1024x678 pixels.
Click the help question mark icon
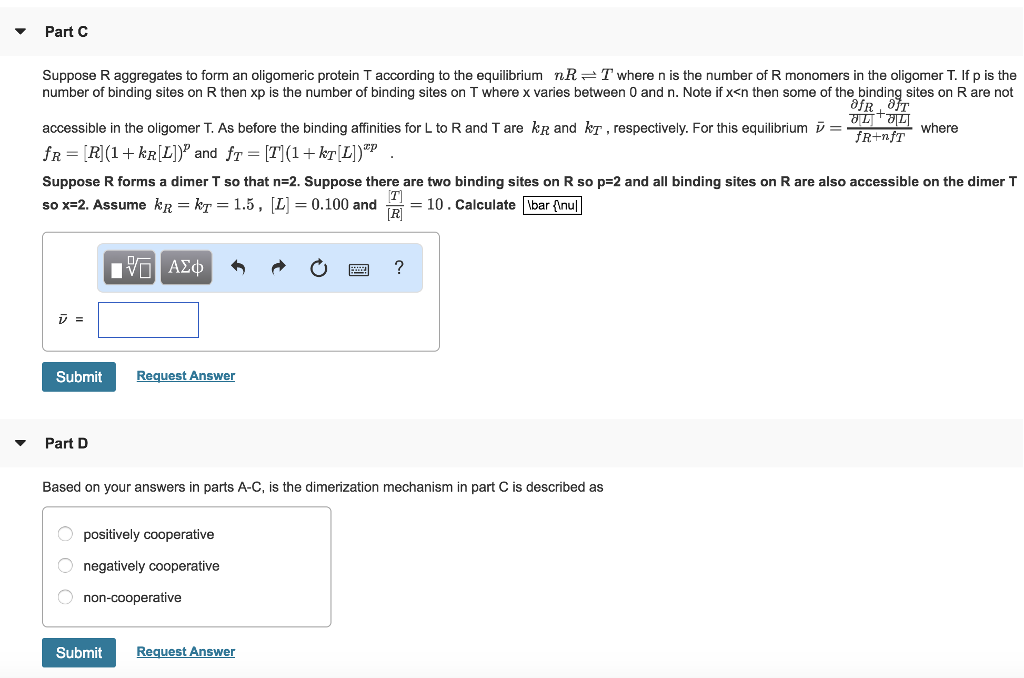[x=398, y=267]
